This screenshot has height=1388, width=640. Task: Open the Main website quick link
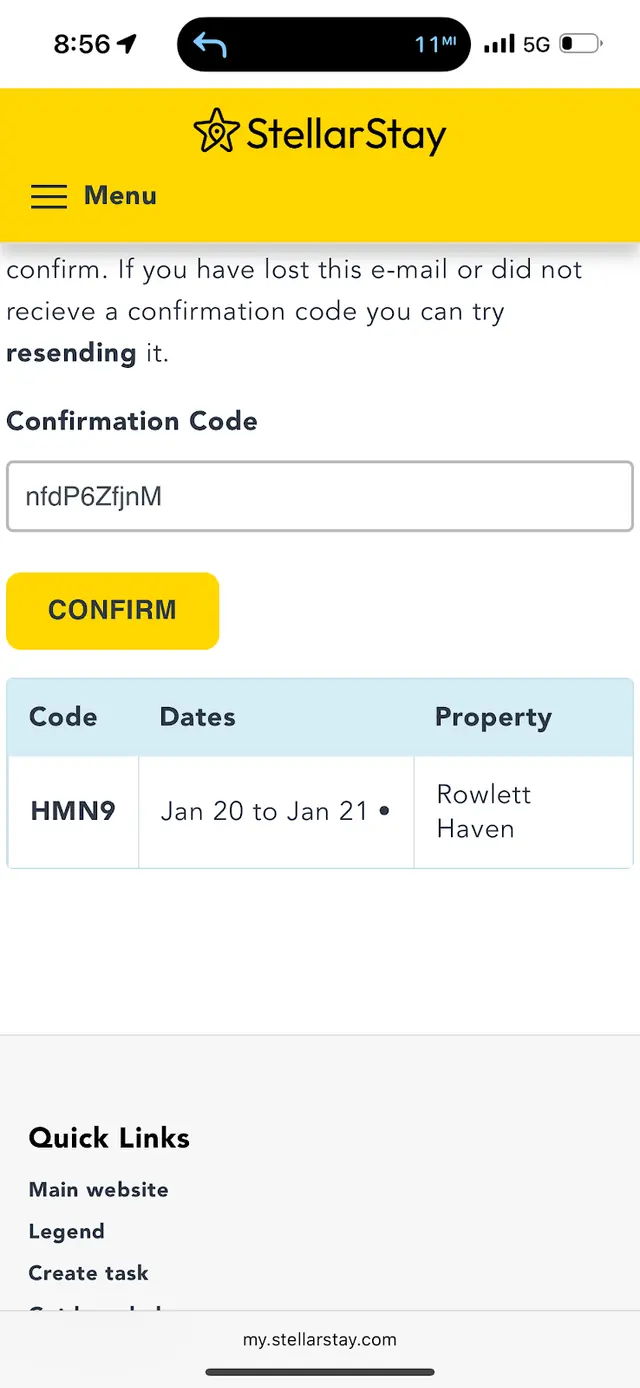click(98, 1190)
